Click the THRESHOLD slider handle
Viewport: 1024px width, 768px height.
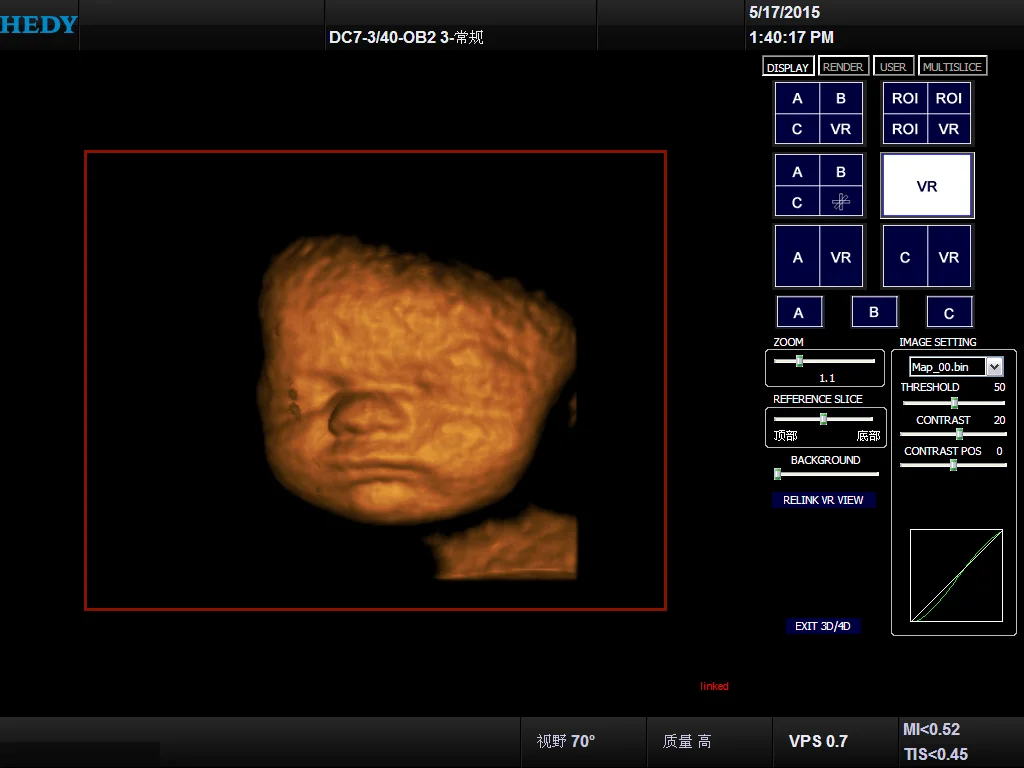[x=954, y=403]
